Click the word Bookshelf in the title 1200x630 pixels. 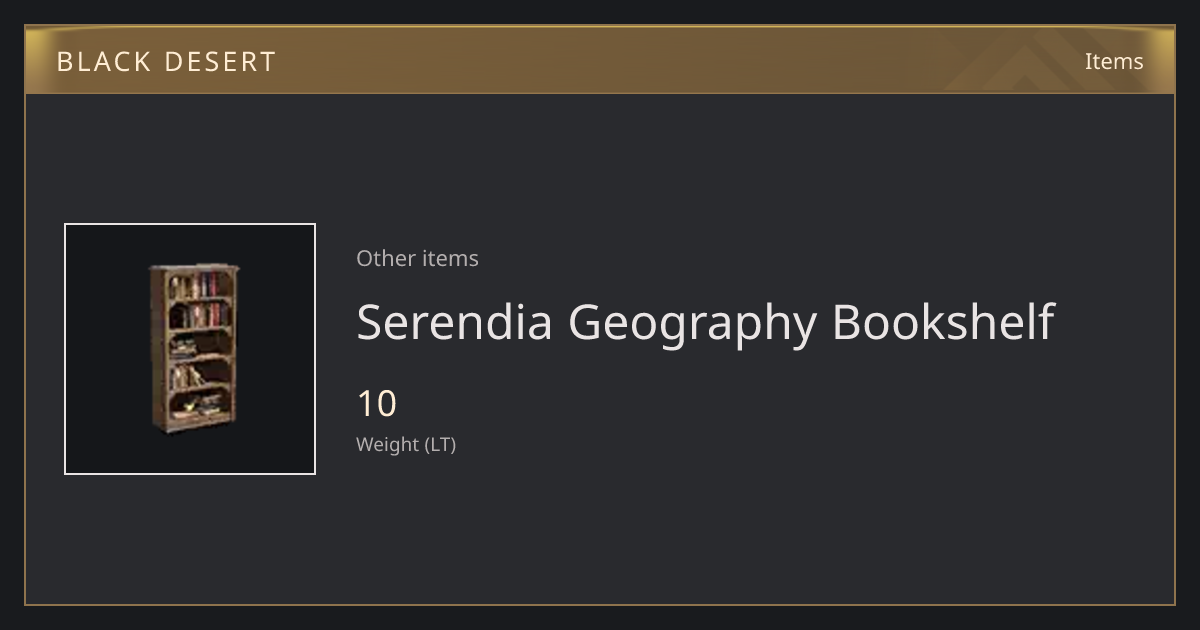click(943, 322)
